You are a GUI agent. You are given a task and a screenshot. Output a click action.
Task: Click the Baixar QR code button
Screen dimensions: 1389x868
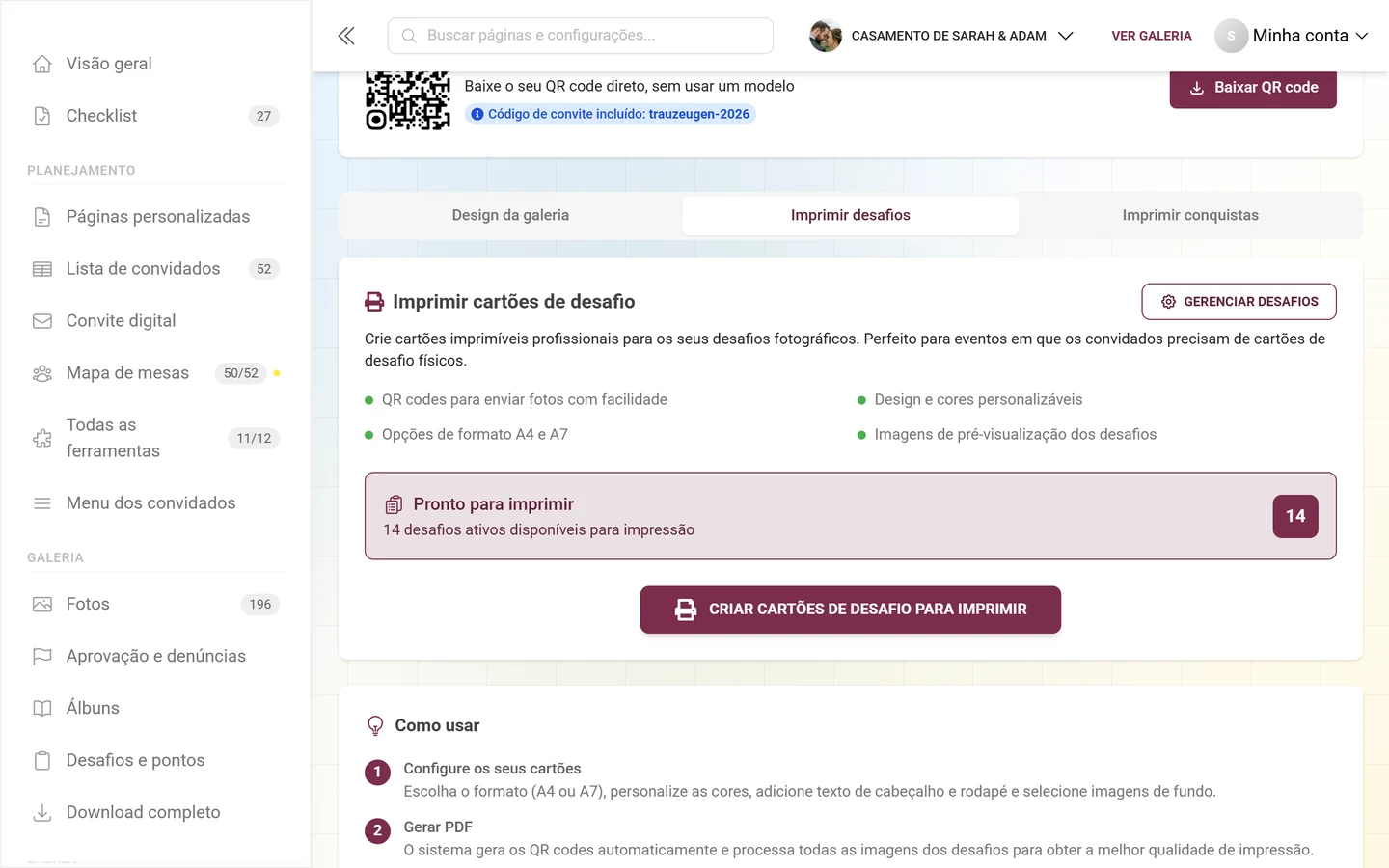tap(1253, 88)
